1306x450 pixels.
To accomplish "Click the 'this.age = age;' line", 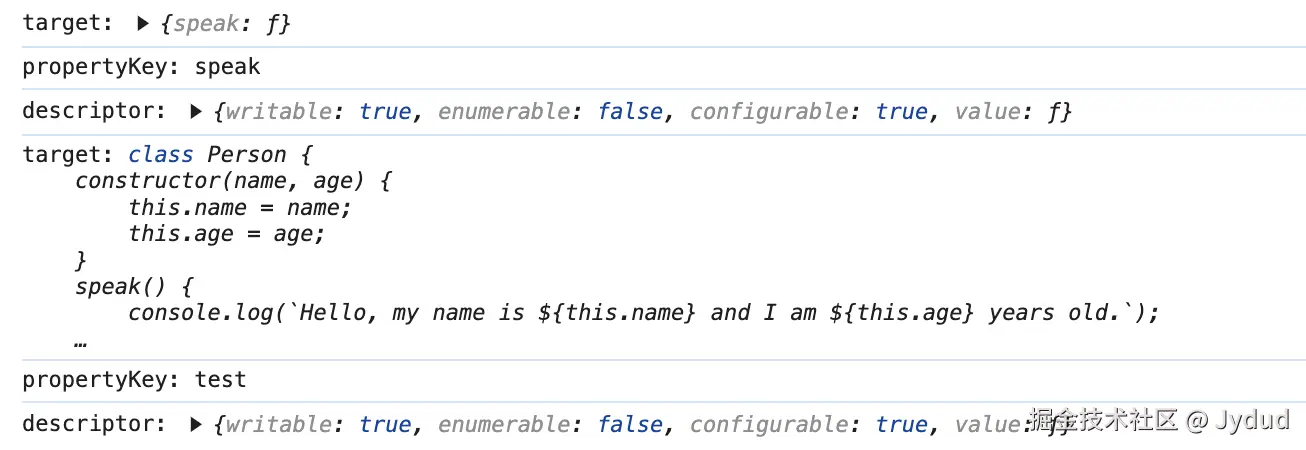I will (227, 234).
